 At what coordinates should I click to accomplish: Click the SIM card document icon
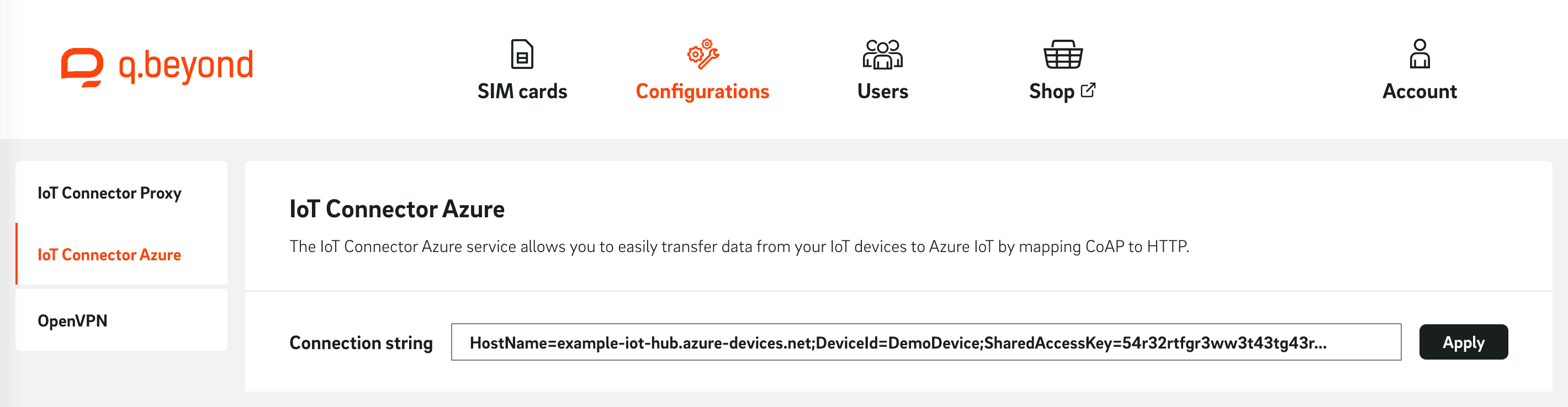522,54
